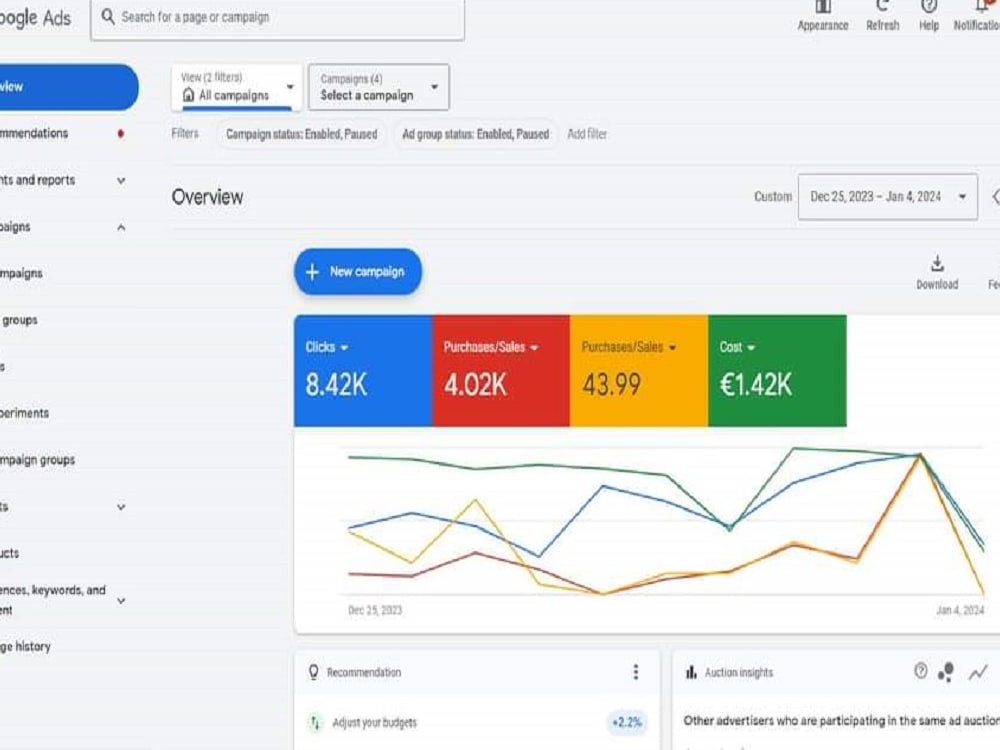Click the Overview page heading
This screenshot has width=1000, height=750.
(x=207, y=196)
